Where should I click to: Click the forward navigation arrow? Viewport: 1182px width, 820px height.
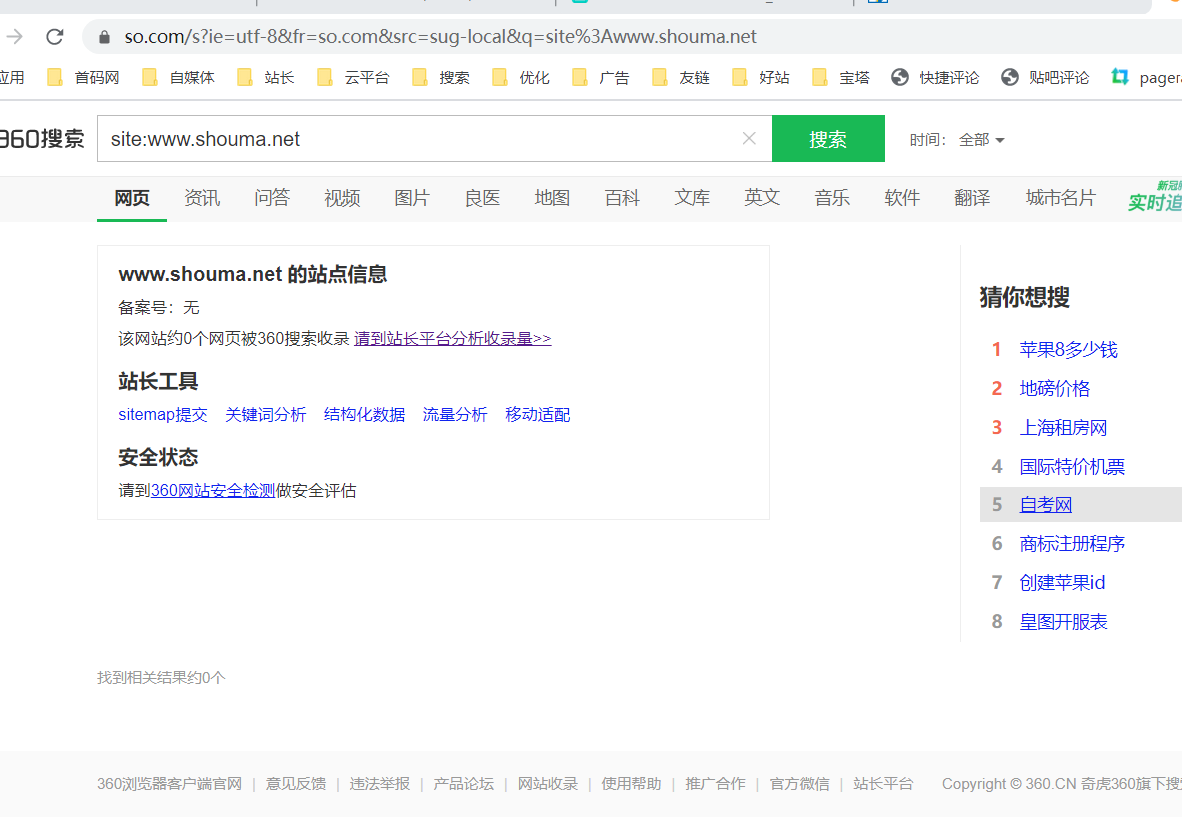[x=14, y=36]
